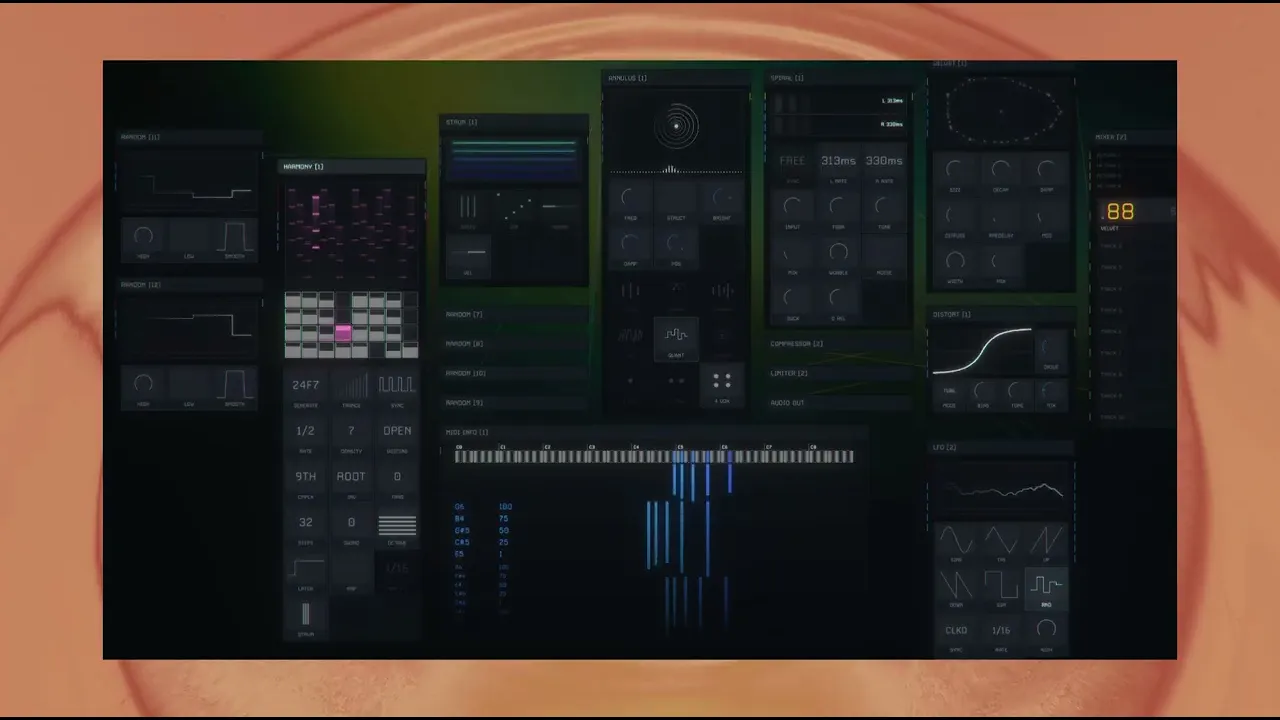
Task: Open the 1/16 rate selector in LFO
Action: point(1001,630)
